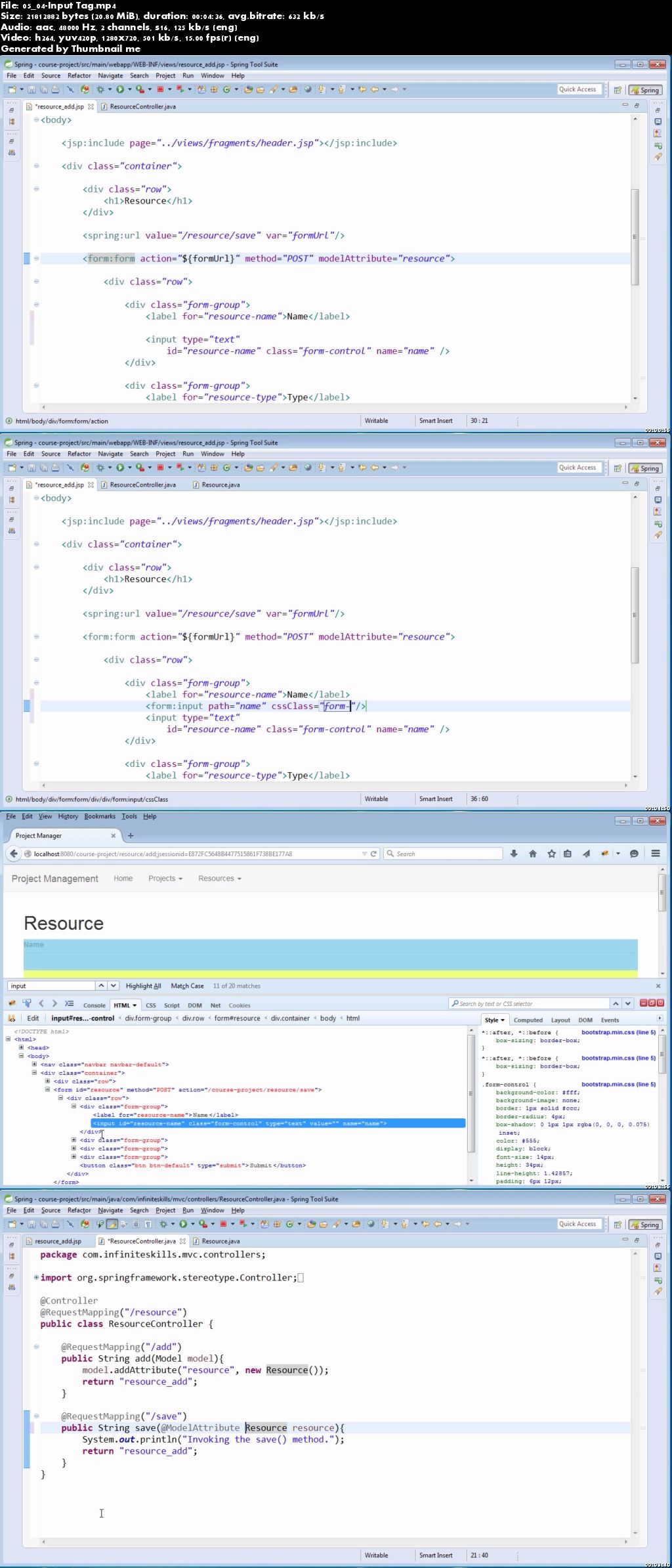
Task: Open the Firefox hamburger menu icon
Action: 656,854
